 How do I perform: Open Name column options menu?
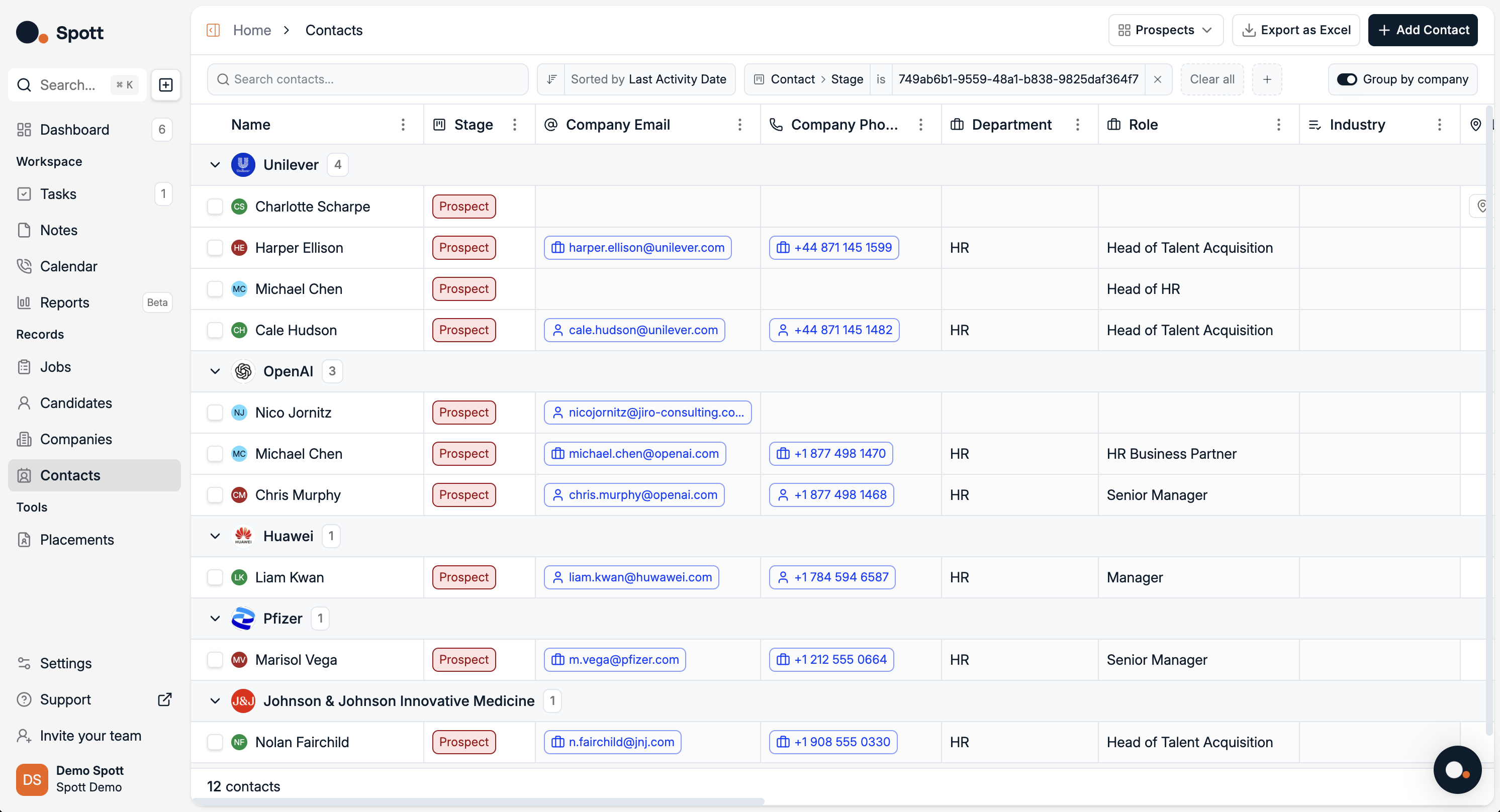[x=403, y=125]
